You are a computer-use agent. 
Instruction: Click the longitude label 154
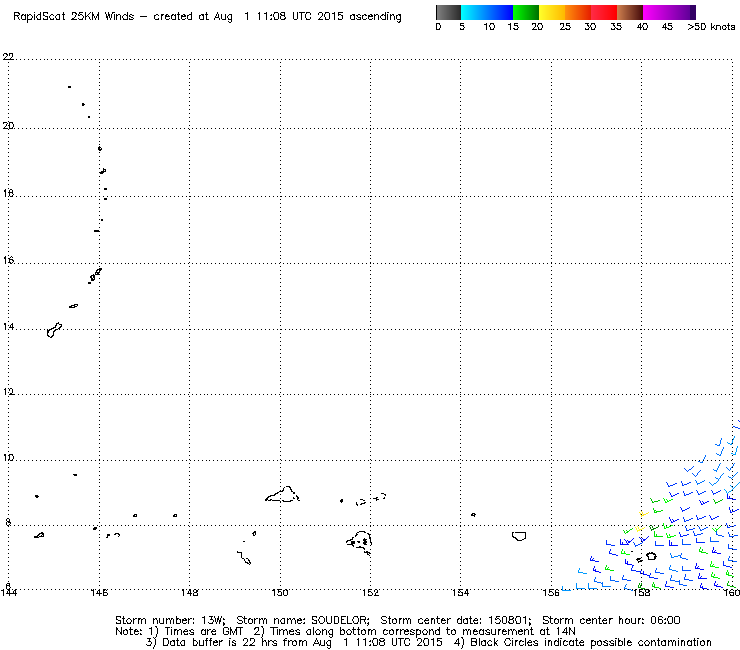pyautogui.click(x=461, y=592)
